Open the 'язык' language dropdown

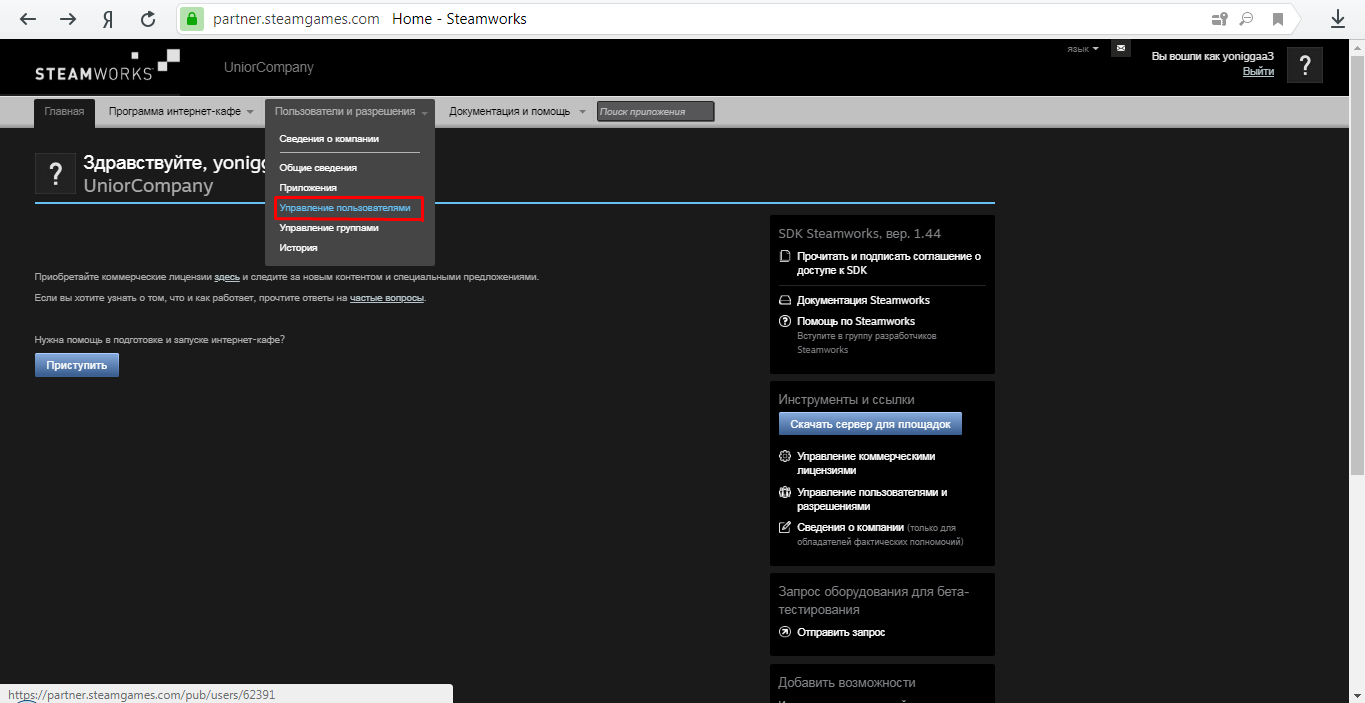point(1082,49)
